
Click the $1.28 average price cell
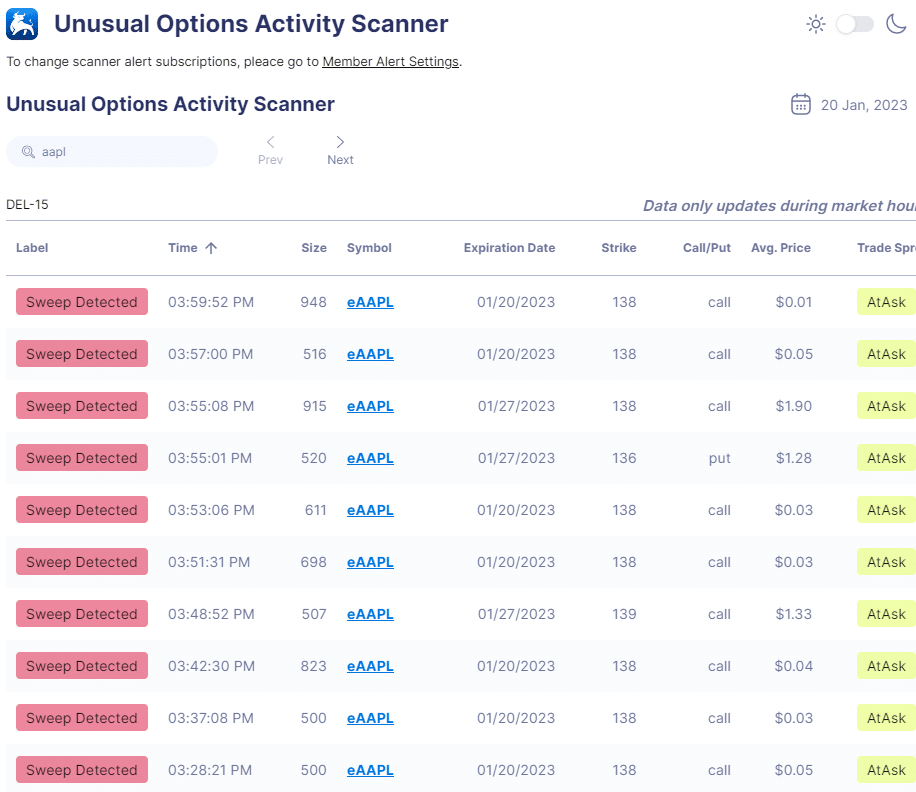[x=793, y=458]
